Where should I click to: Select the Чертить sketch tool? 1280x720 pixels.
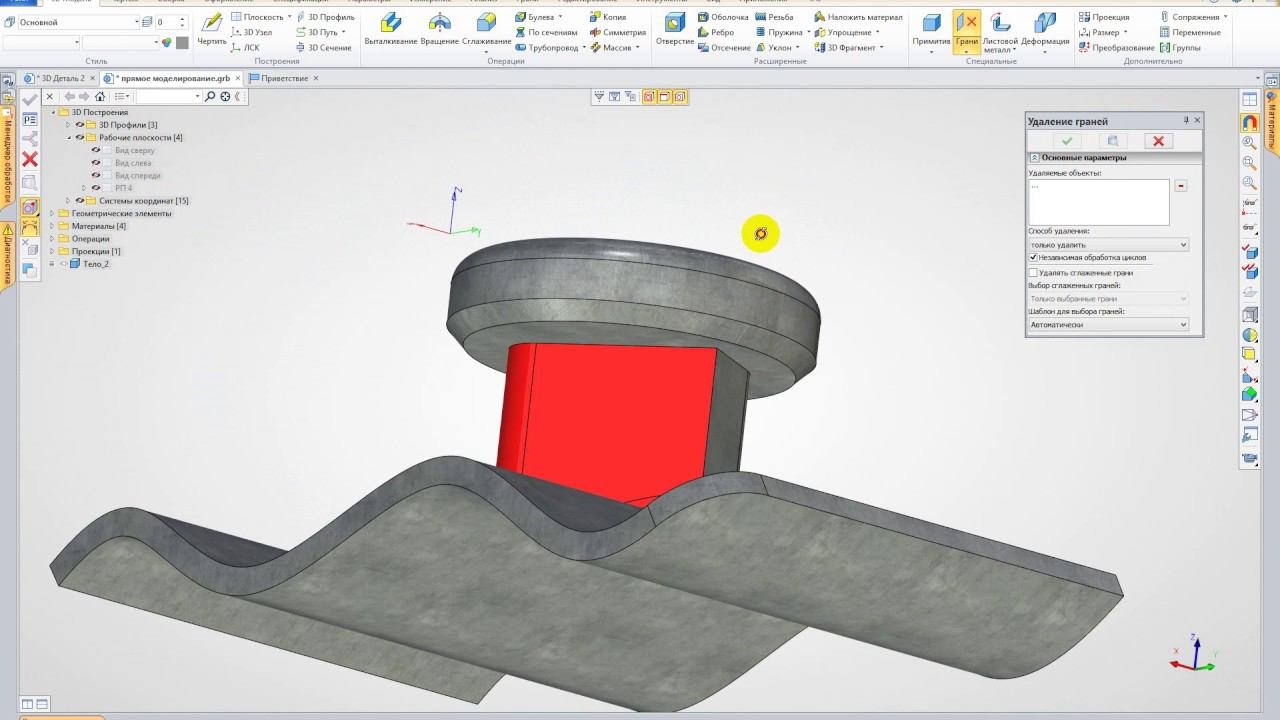pos(211,28)
